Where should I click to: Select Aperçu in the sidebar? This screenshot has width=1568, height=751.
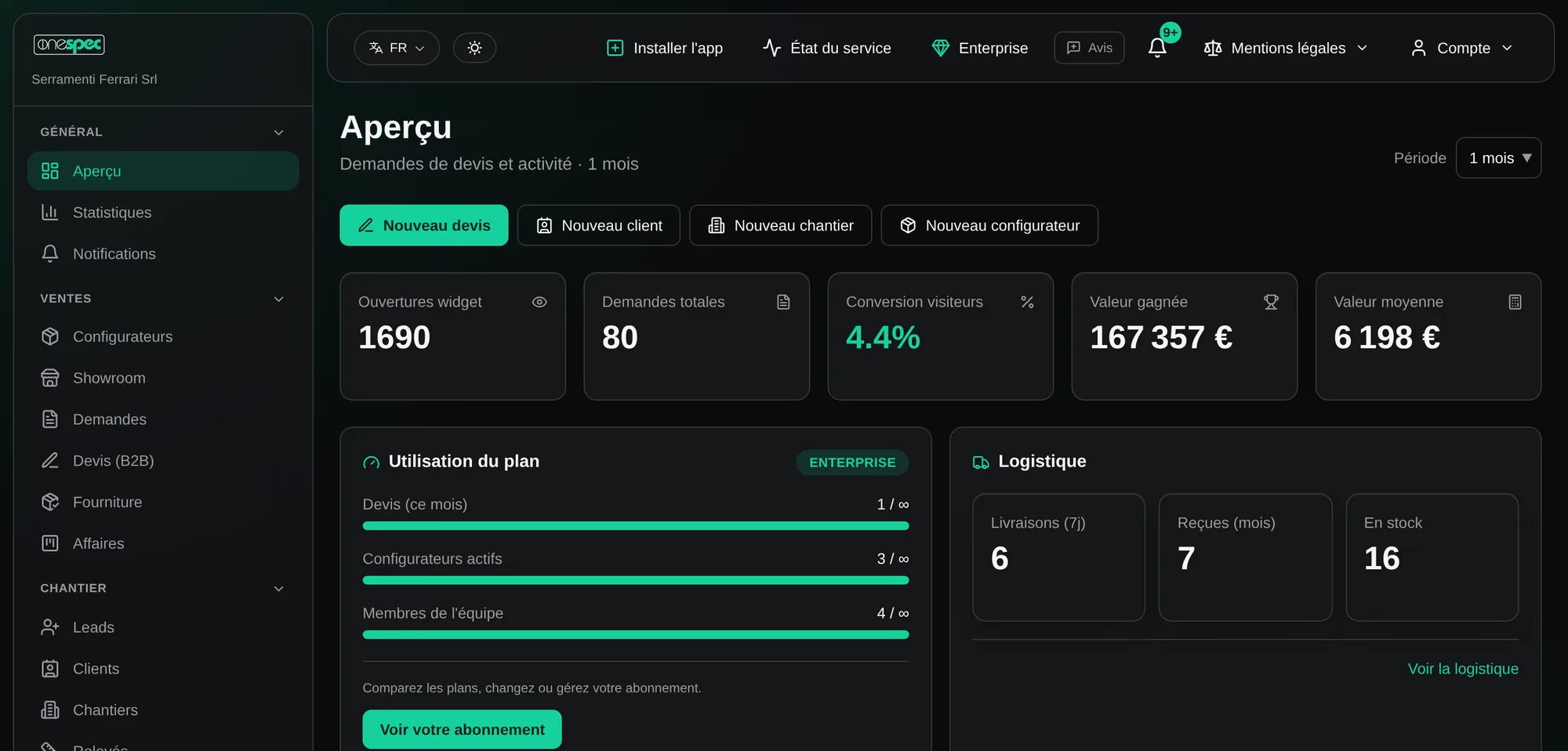click(x=163, y=171)
